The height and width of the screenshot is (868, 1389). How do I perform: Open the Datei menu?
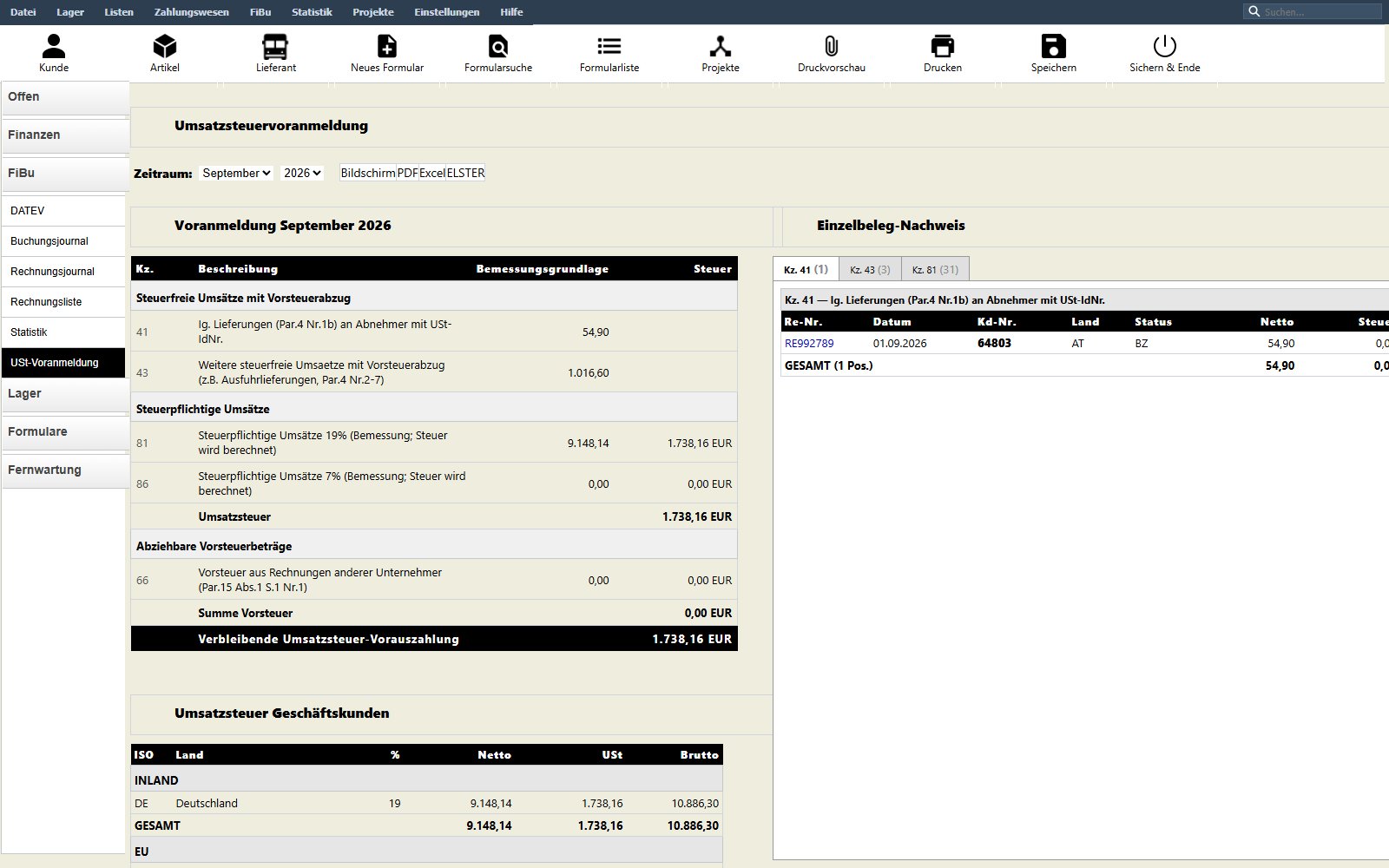(23, 12)
